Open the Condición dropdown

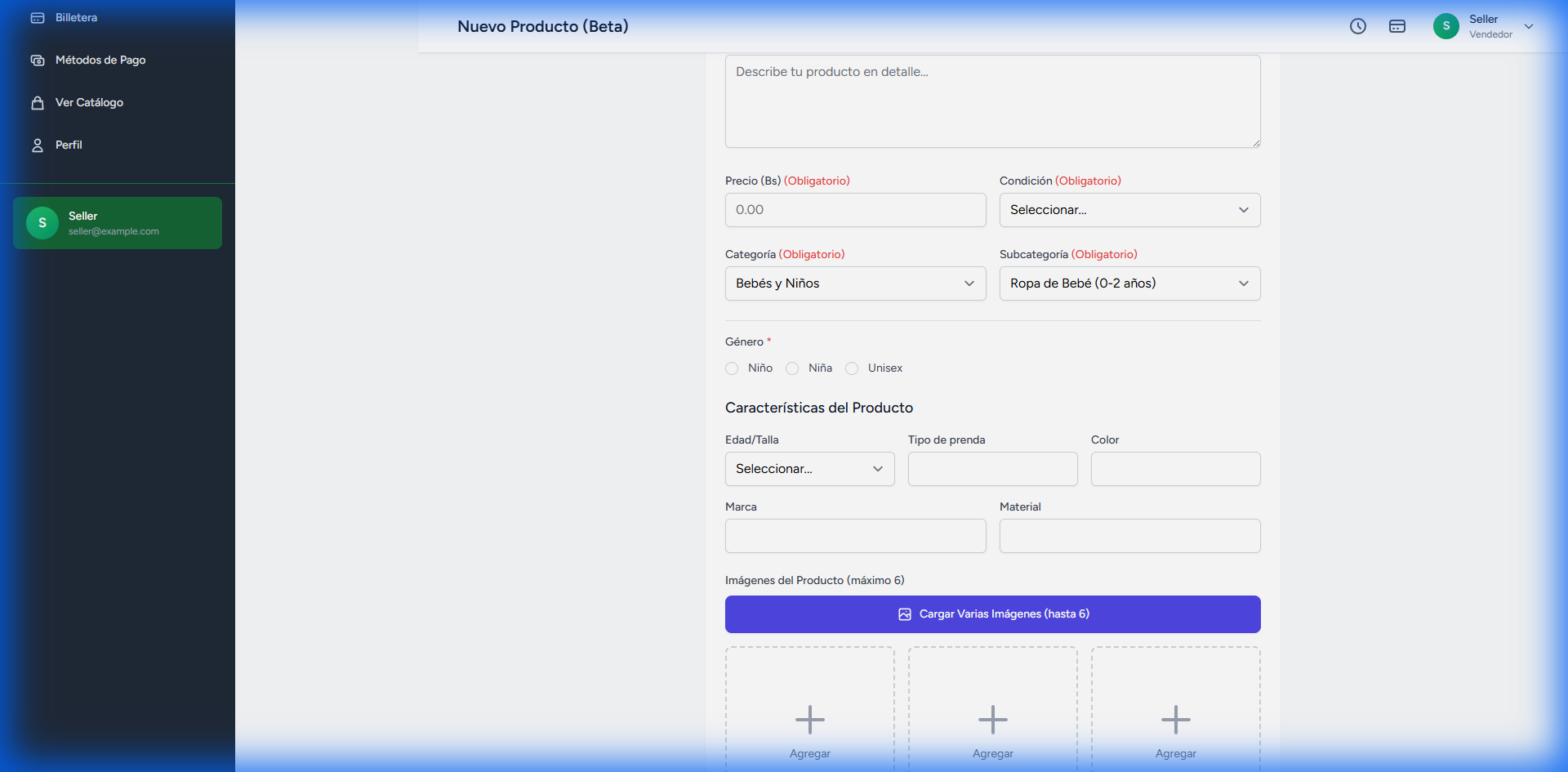[1129, 210]
